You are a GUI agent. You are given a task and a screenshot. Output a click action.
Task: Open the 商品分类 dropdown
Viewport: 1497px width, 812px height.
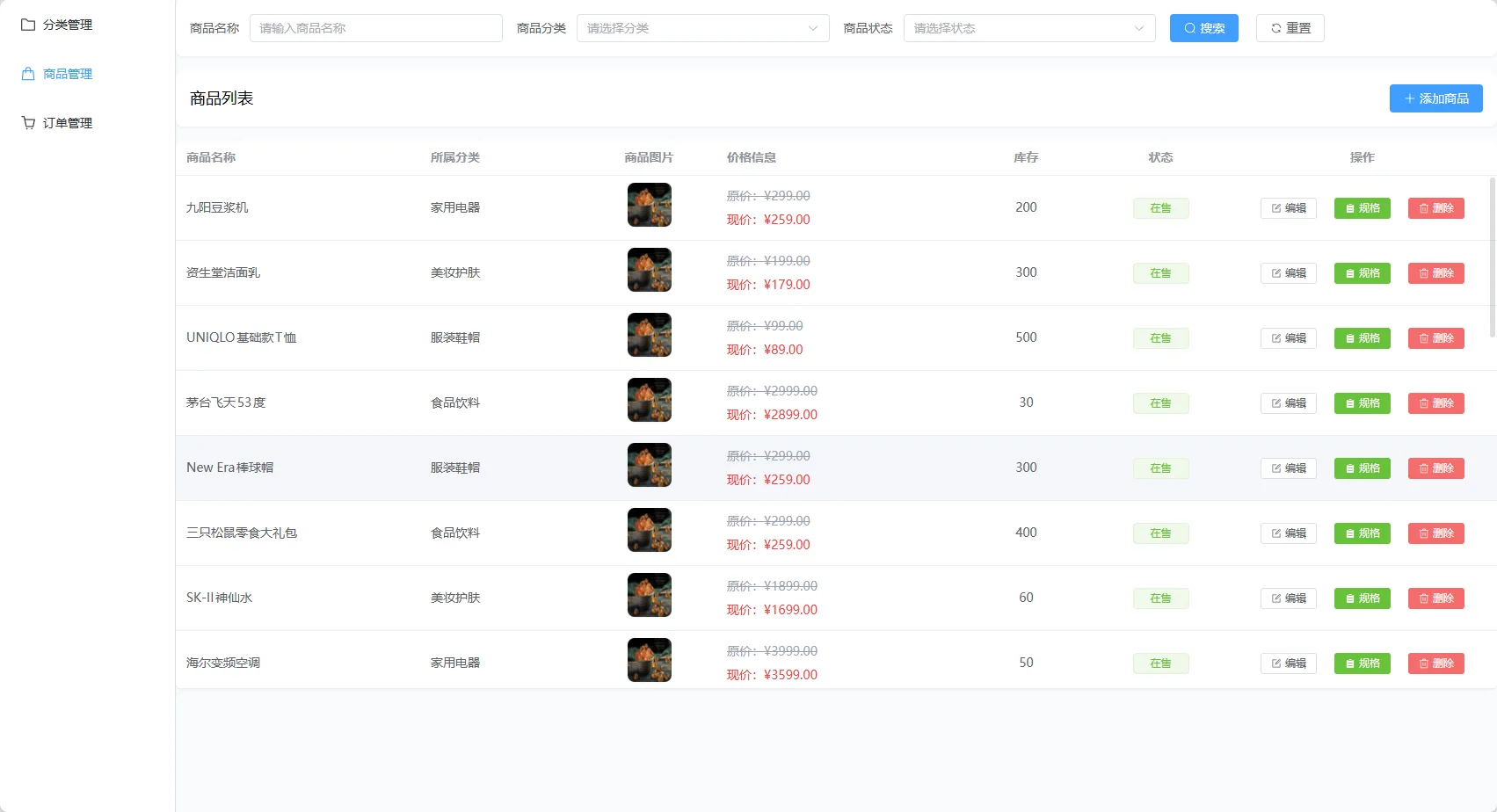(x=701, y=28)
